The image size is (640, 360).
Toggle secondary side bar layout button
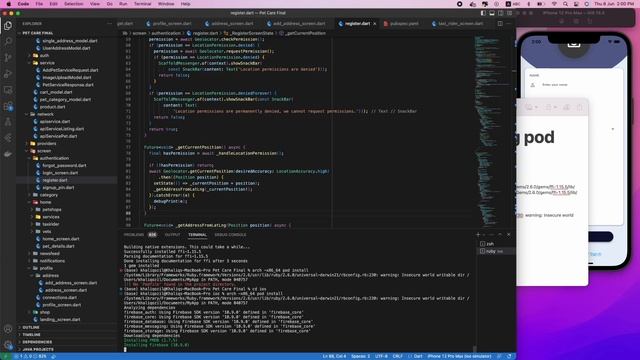pyautogui.click(x=501, y=13)
